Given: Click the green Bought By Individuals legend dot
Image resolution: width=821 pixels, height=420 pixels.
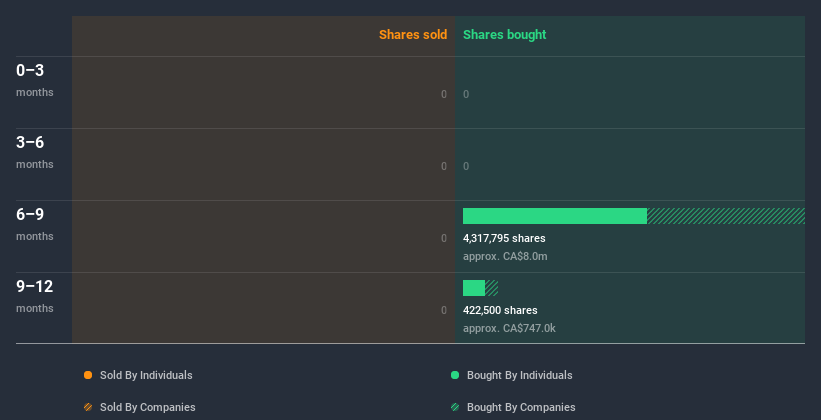Looking at the screenshot, I should point(455,375).
